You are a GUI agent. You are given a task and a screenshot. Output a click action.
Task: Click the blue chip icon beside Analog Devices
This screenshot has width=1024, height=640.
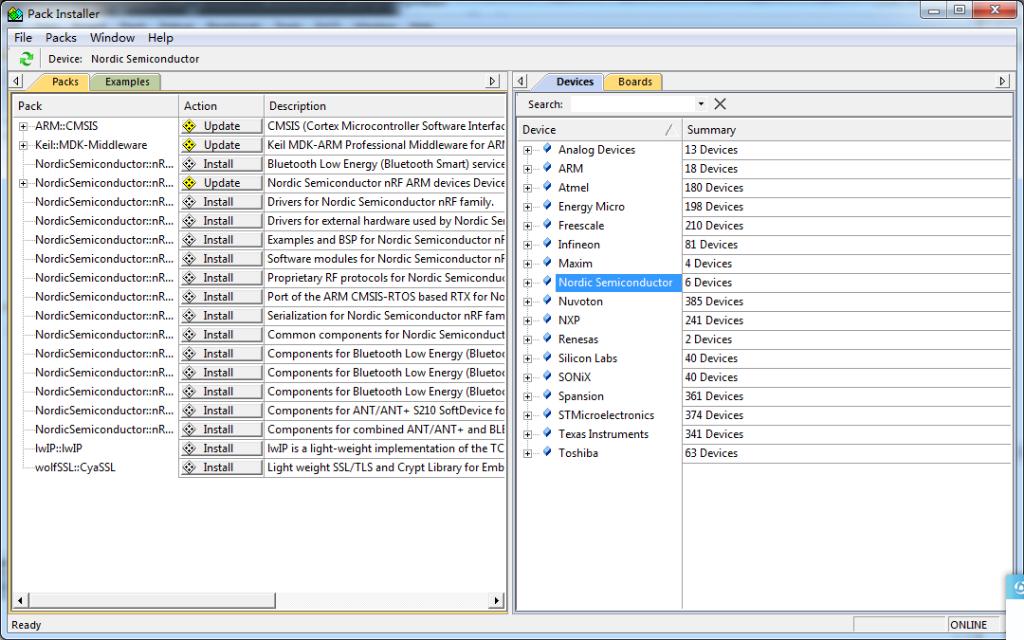pyautogui.click(x=547, y=149)
